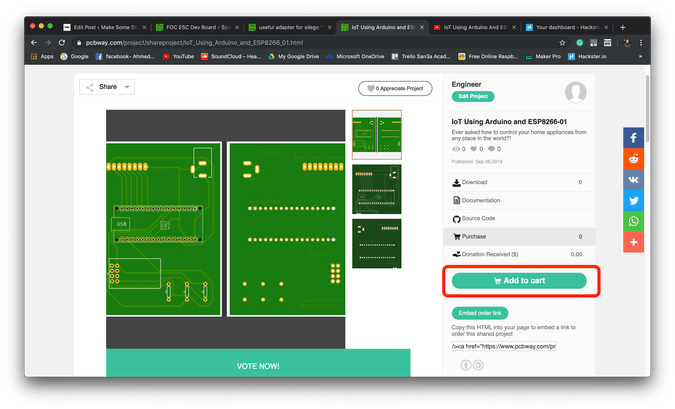Click the green Add to cart button
This screenshot has height=409, width=675.
tap(518, 281)
